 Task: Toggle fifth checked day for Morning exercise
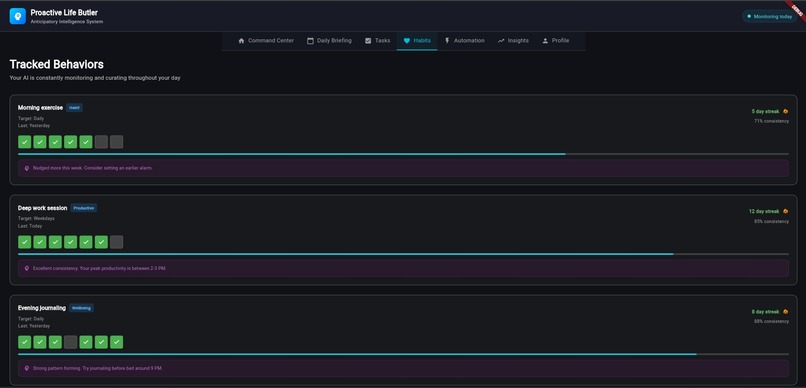[x=86, y=142]
